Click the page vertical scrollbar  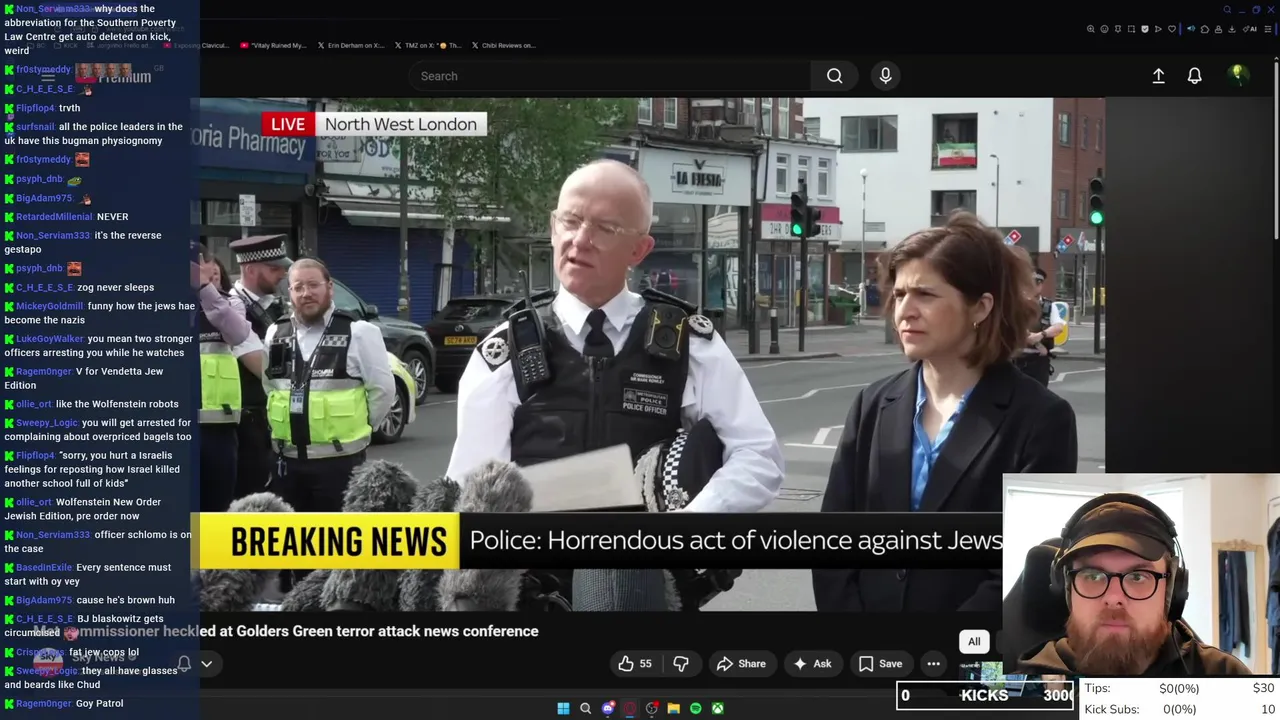click(x=1276, y=150)
